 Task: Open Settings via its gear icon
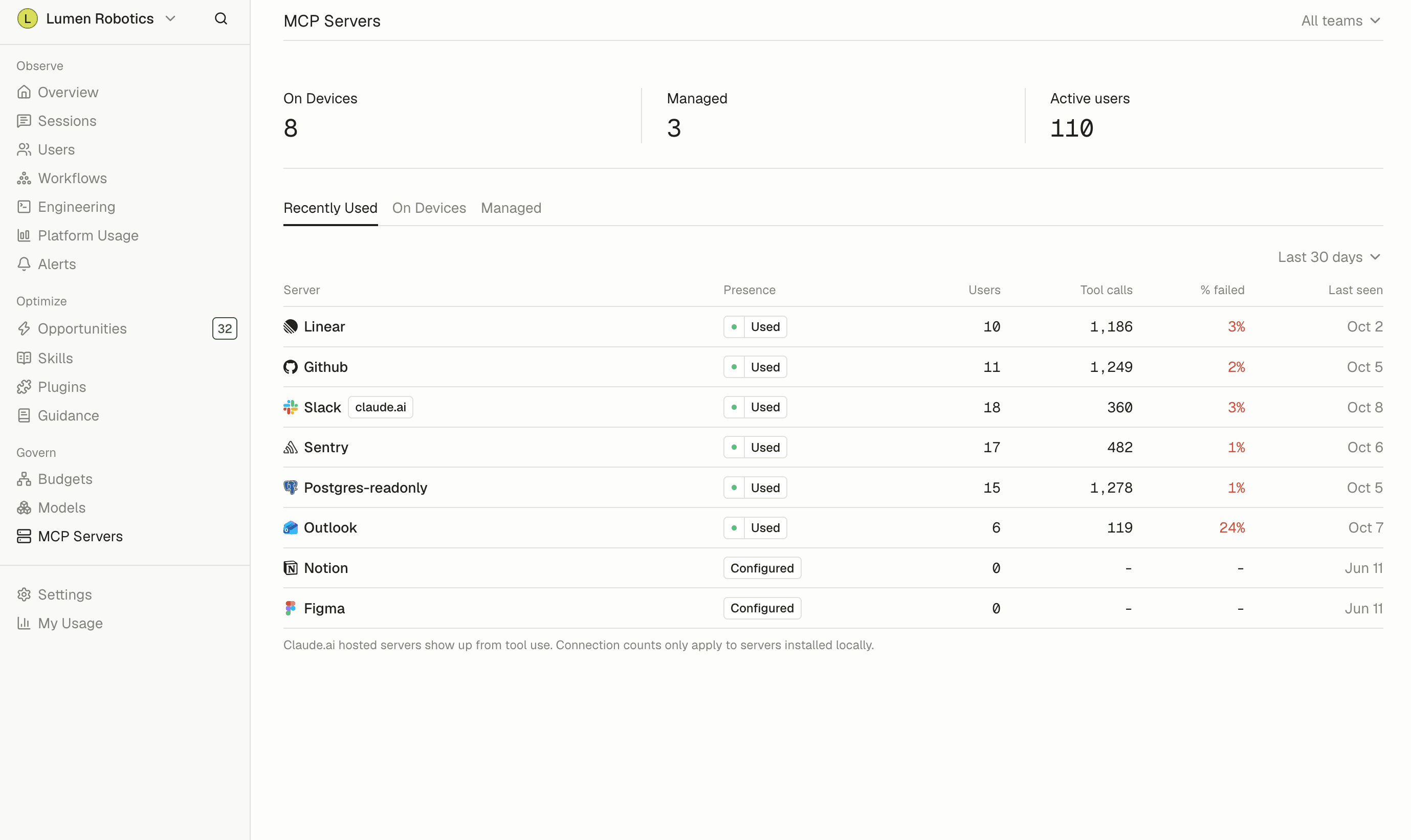pyautogui.click(x=24, y=594)
